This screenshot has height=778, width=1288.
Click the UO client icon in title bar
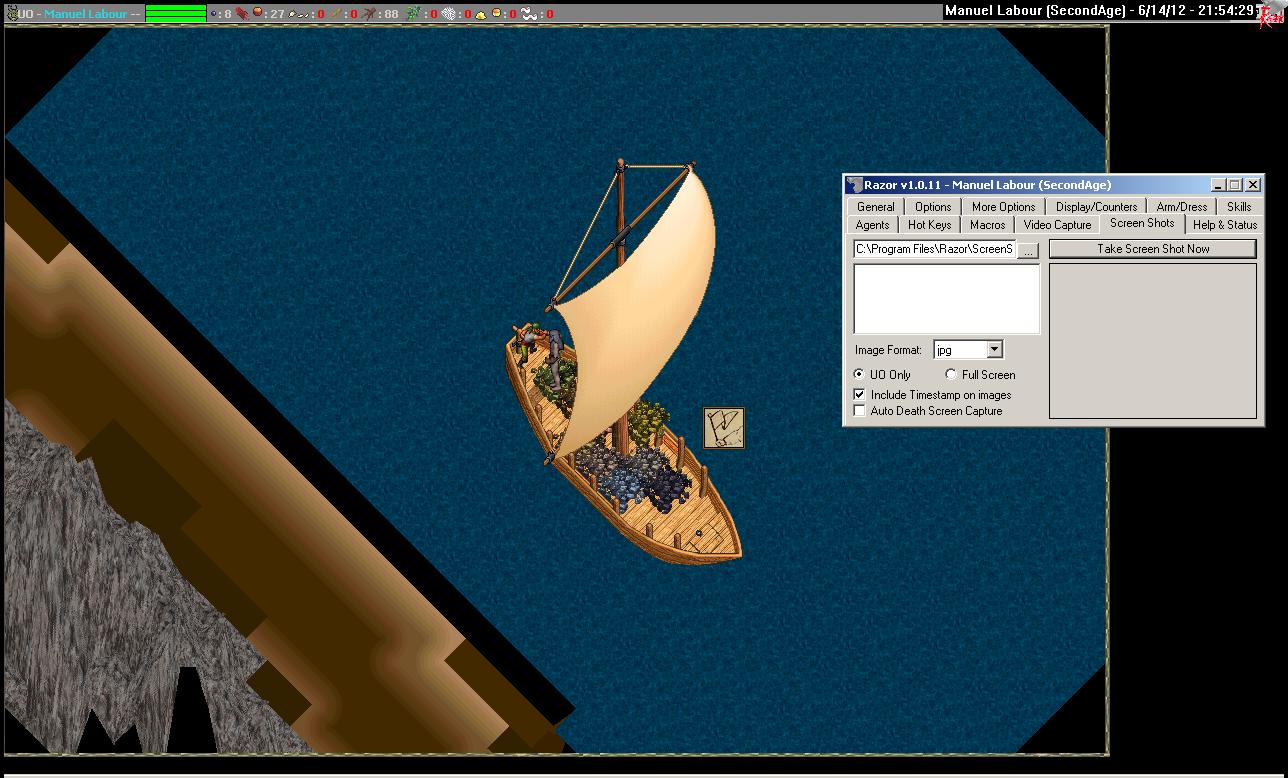click(11, 14)
